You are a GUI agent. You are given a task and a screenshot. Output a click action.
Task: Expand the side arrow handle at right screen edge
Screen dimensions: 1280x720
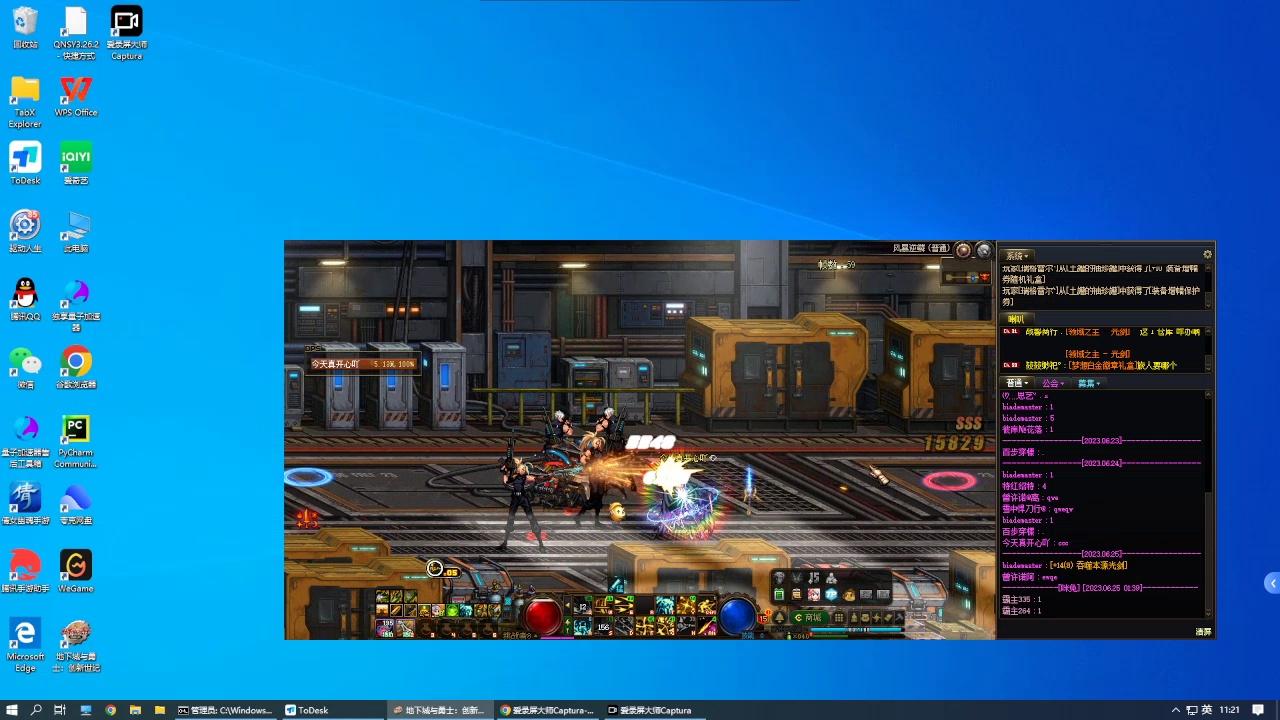(1272, 583)
